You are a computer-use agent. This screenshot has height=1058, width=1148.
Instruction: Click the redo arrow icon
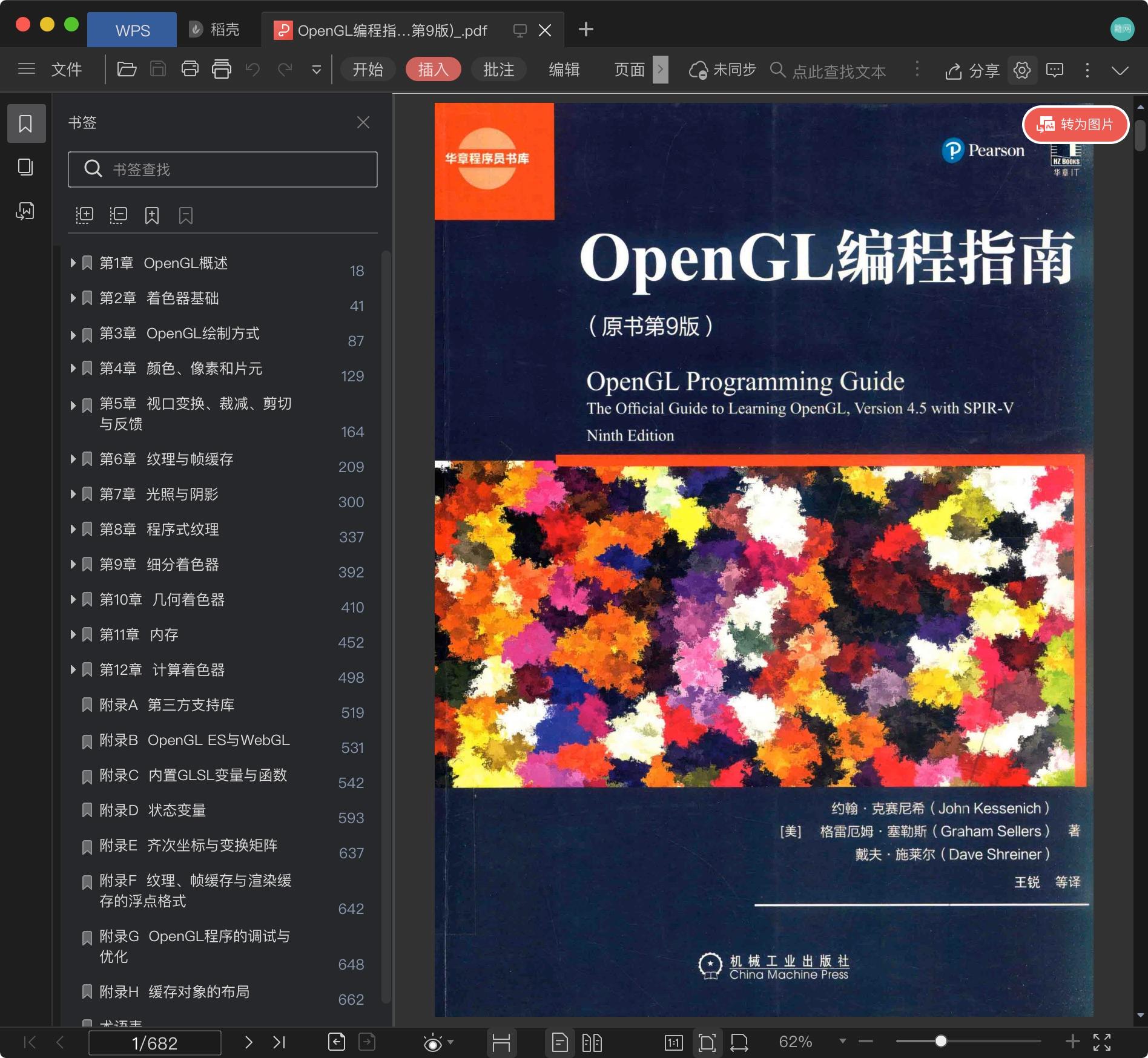[x=285, y=70]
